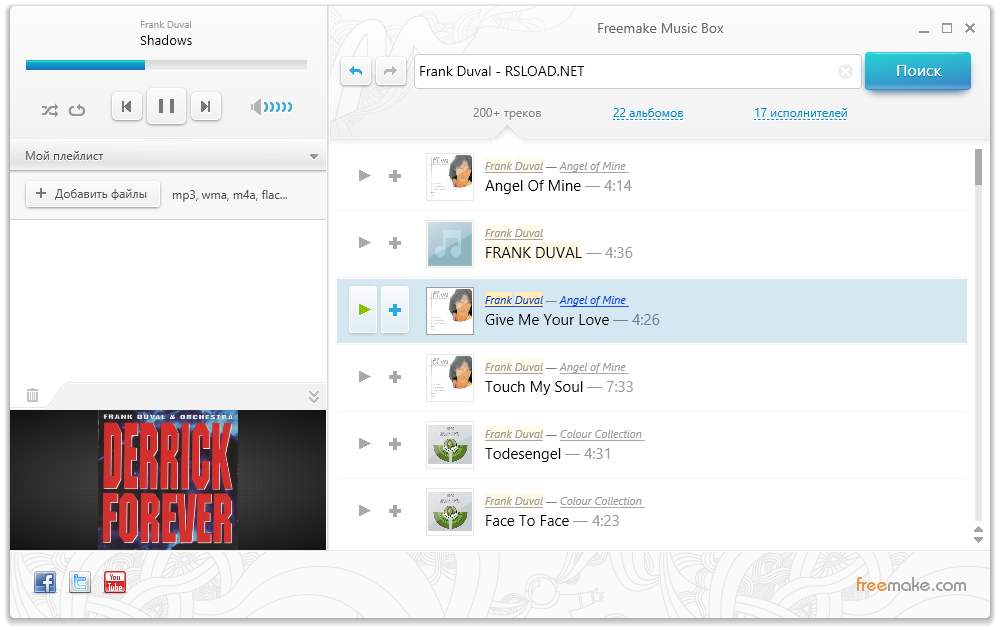Seek in the Shadows progress bar
Screen dimensions: 1000x630
[x=166, y=64]
